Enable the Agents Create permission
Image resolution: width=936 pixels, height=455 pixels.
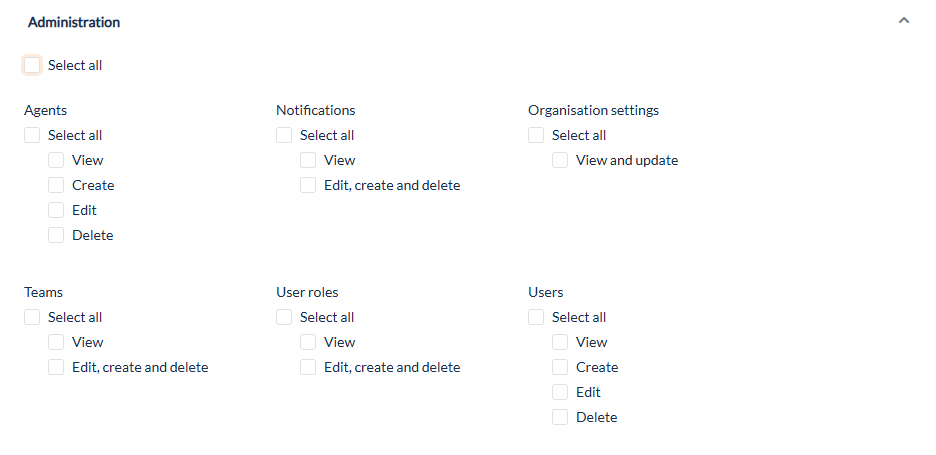(56, 186)
